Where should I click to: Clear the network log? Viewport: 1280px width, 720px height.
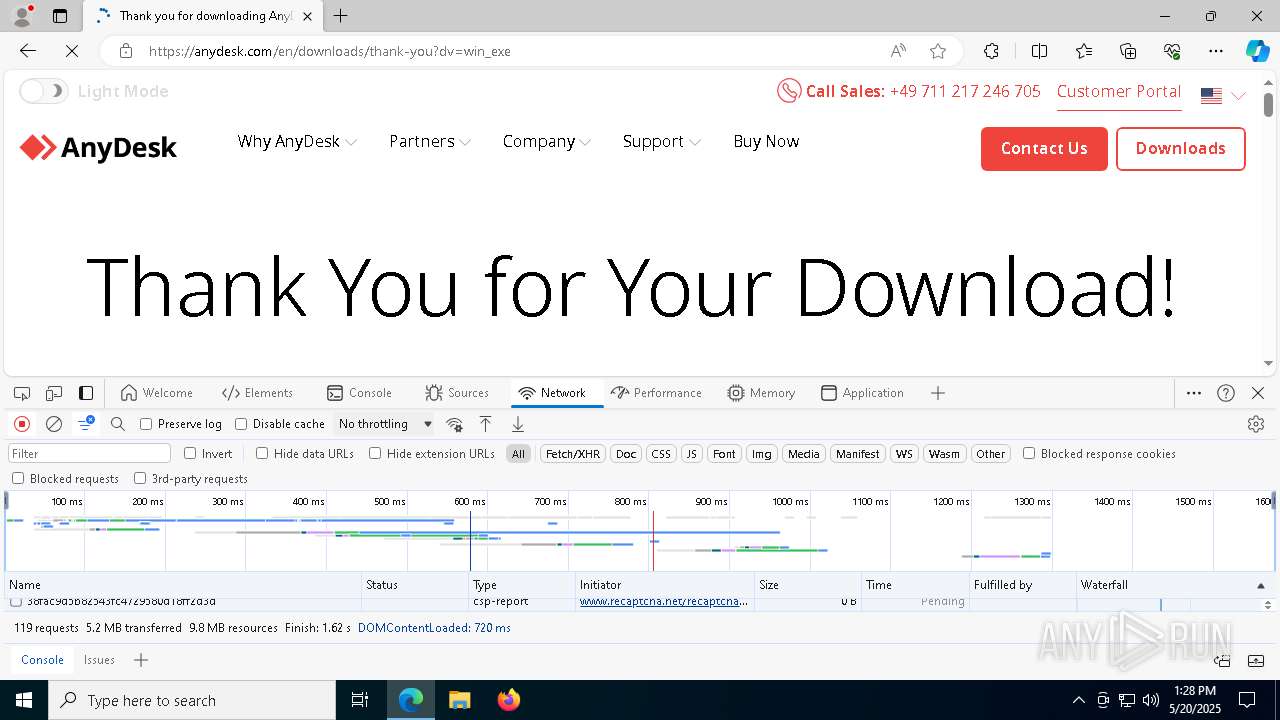click(x=54, y=424)
